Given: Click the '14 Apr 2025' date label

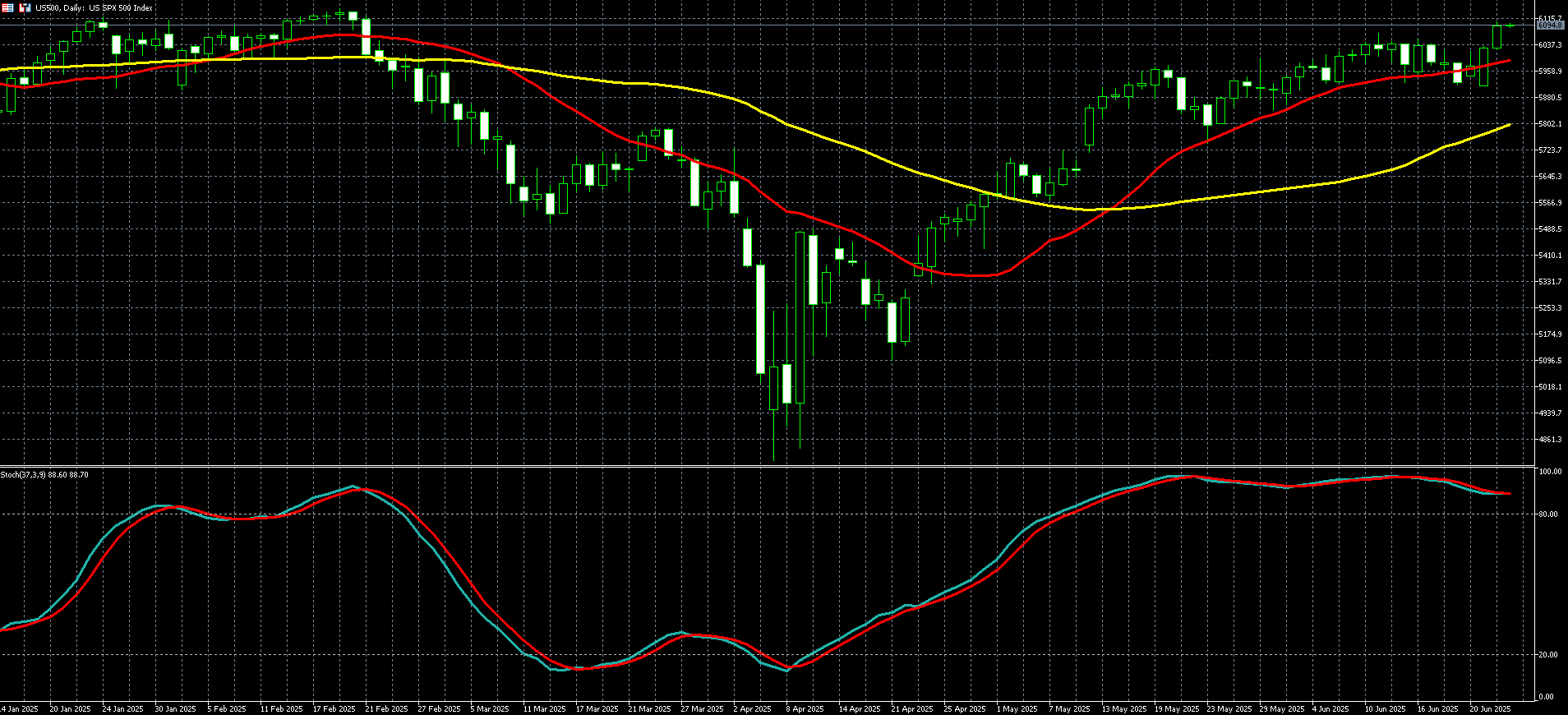Looking at the screenshot, I should click(x=860, y=708).
